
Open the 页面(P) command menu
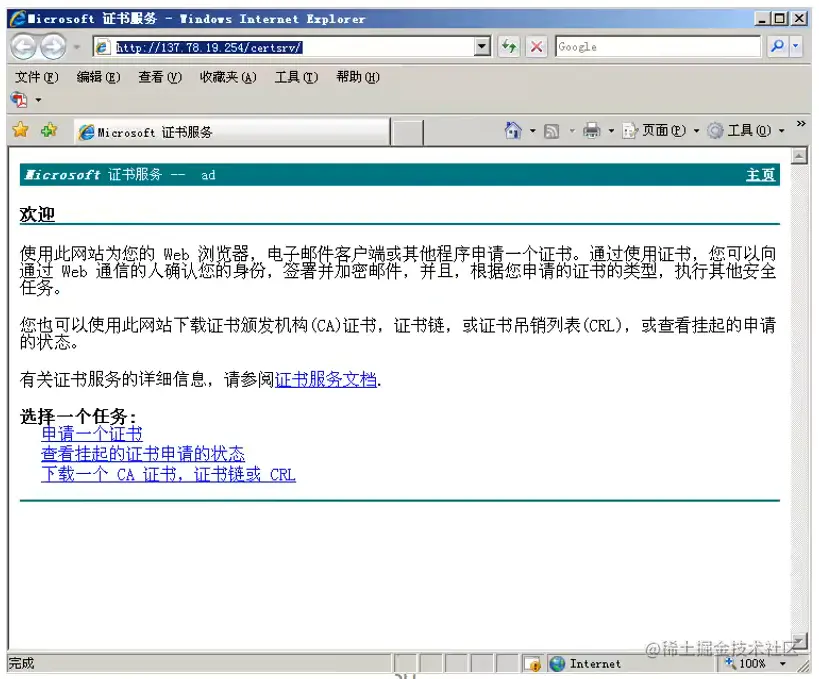[660, 130]
